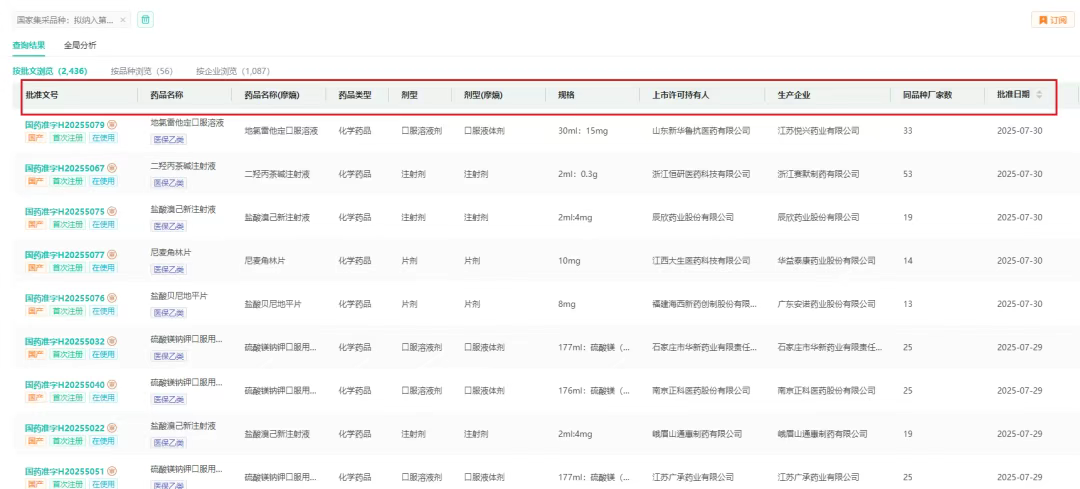The width and height of the screenshot is (1080, 489).
Task: Click the specification 10mg cell
Action: [x=568, y=260]
